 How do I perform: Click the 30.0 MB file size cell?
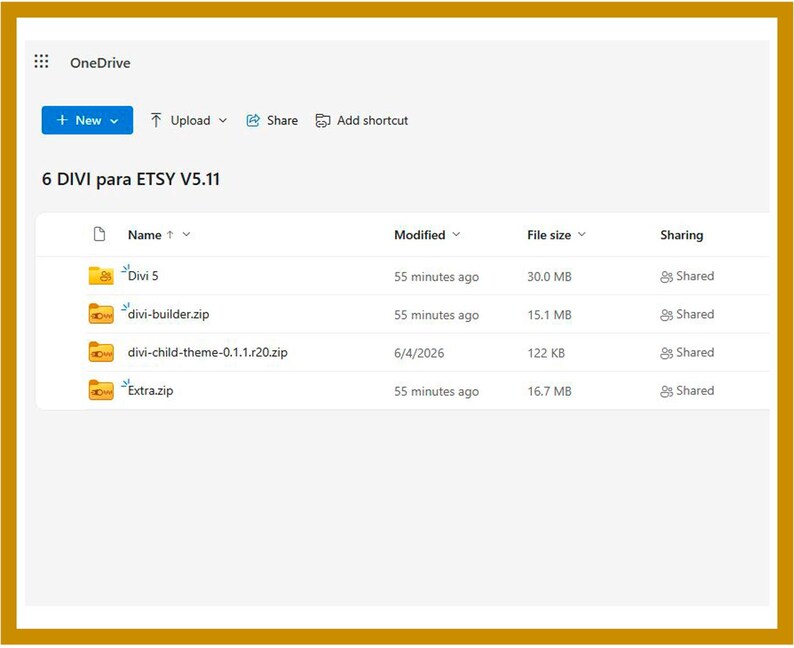click(549, 276)
